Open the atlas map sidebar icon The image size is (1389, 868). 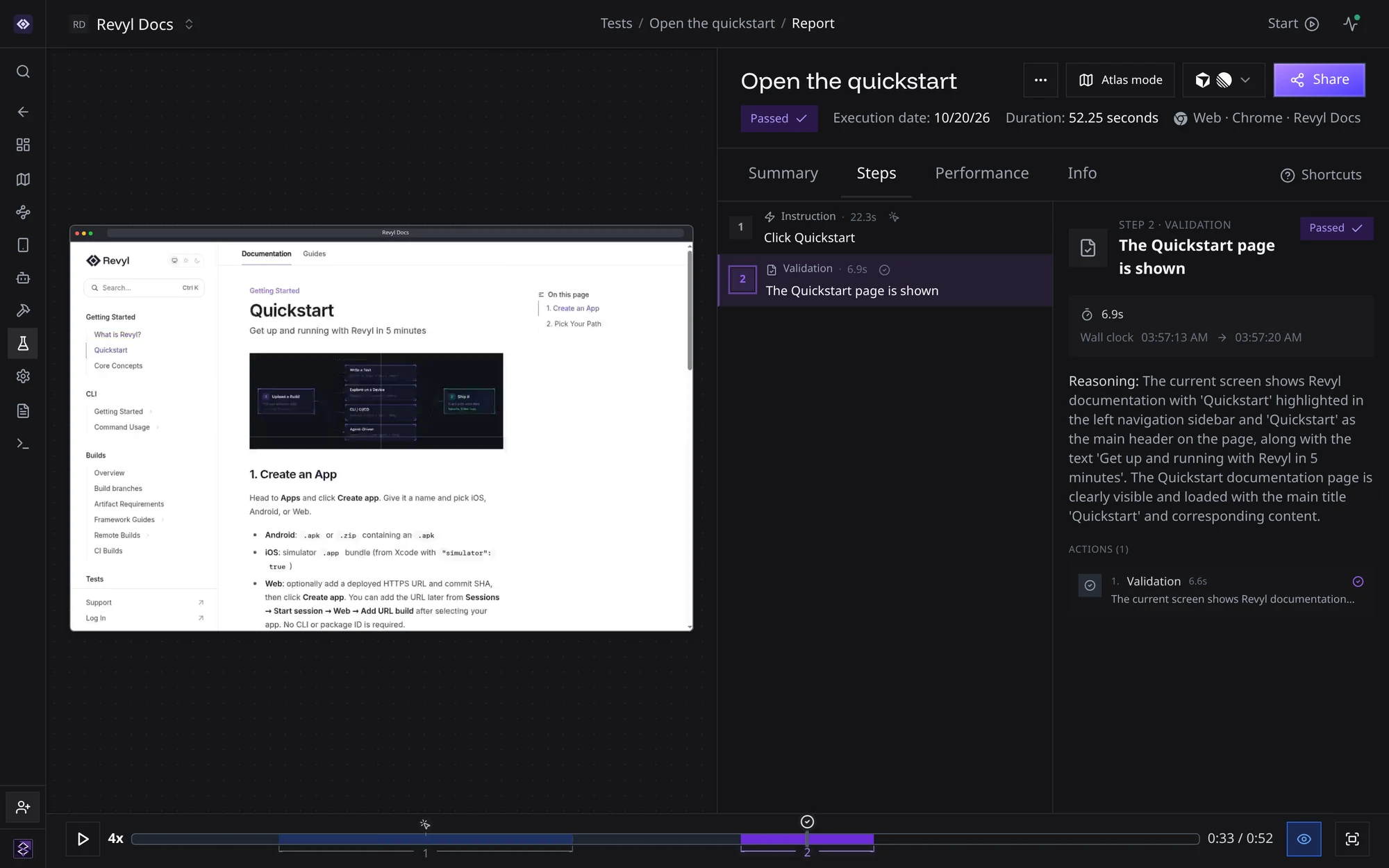point(23,179)
